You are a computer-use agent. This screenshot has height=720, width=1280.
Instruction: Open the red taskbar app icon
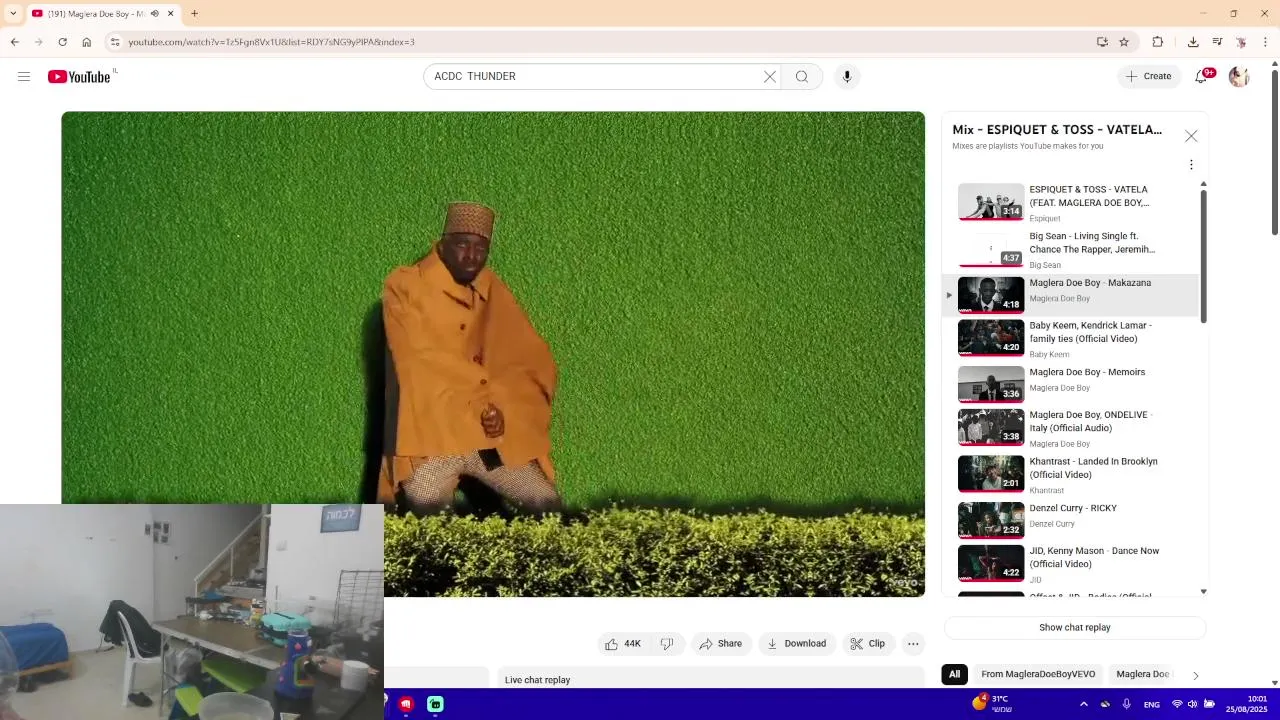[406, 704]
